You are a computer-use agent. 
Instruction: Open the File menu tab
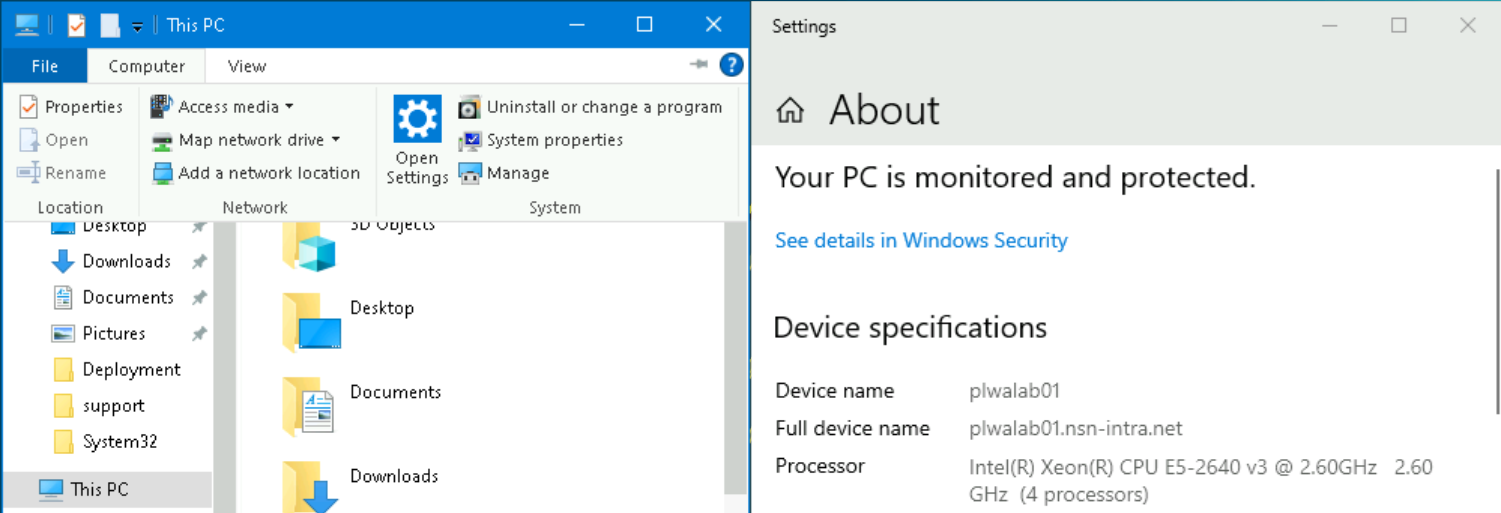point(45,66)
